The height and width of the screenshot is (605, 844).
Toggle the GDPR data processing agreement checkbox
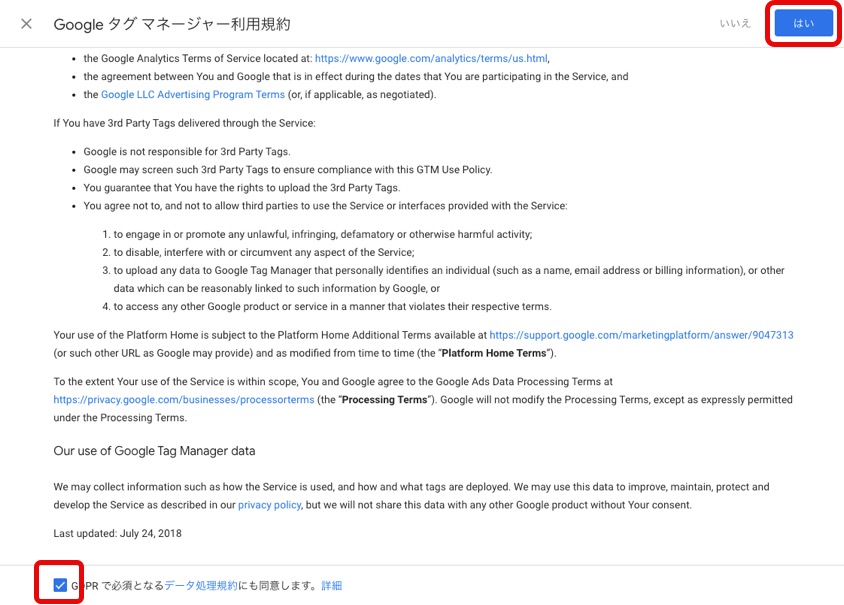(60, 585)
